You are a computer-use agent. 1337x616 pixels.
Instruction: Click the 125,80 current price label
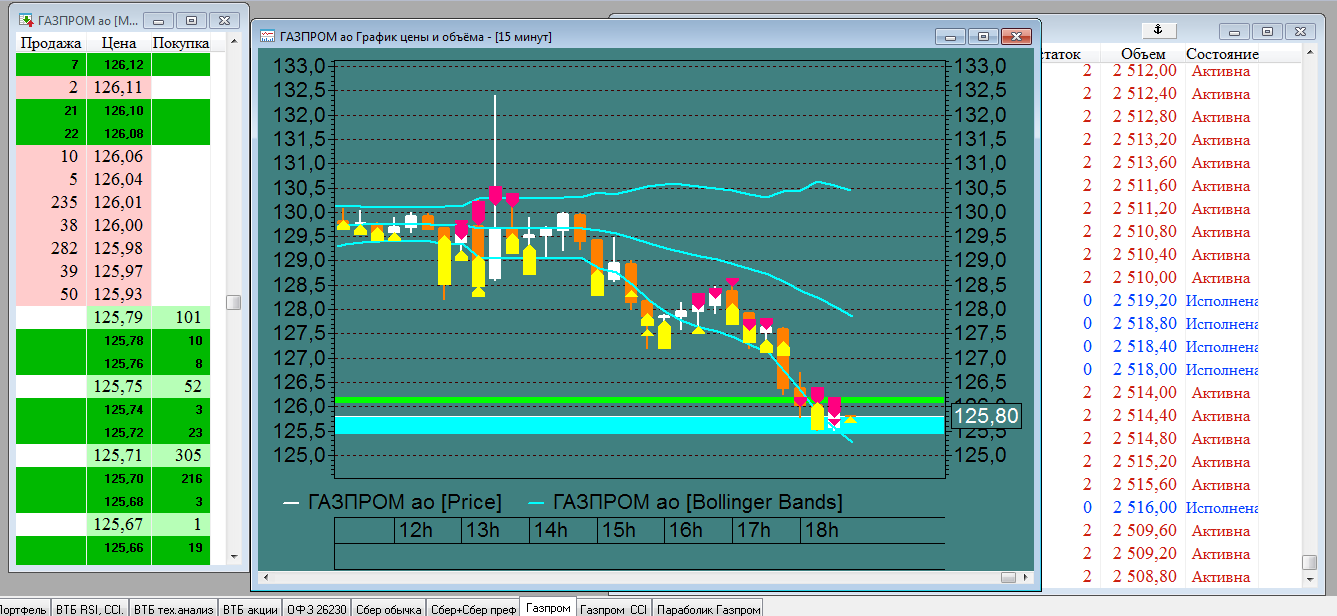pos(986,416)
